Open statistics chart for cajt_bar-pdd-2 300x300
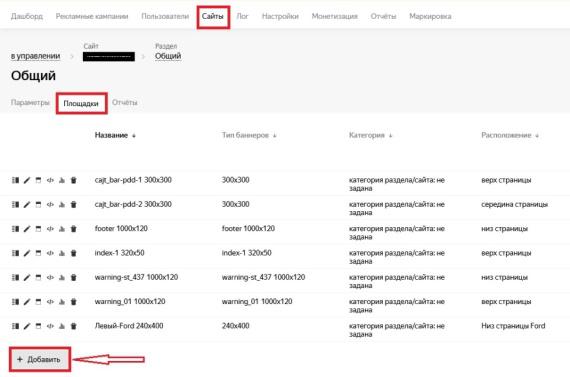 62,205
